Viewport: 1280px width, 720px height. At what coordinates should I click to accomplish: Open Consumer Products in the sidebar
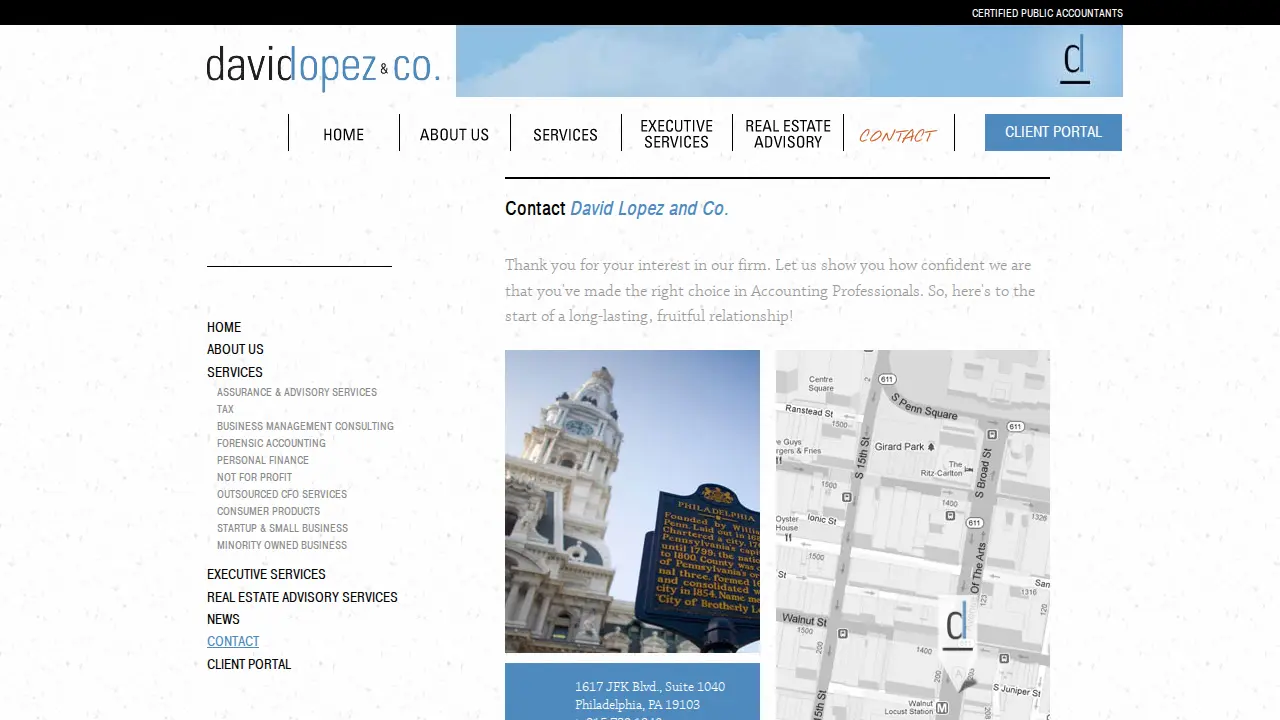point(269,511)
